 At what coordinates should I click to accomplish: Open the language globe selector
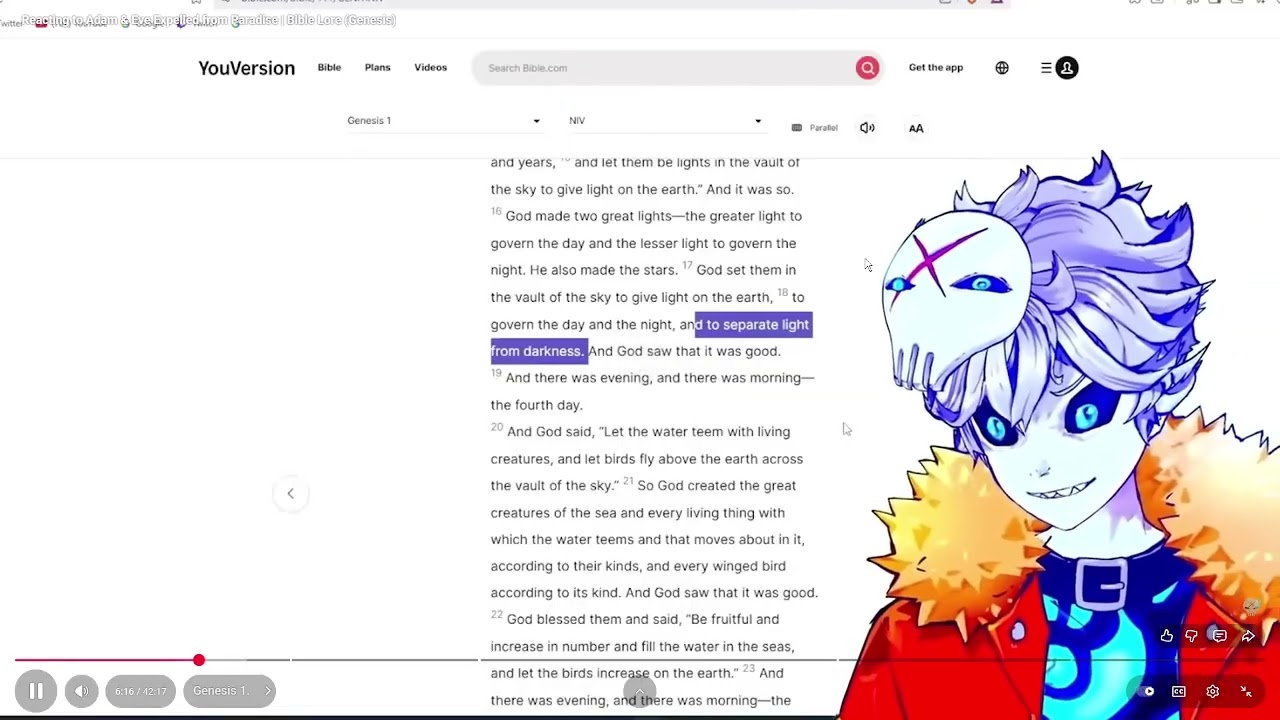pos(1002,68)
